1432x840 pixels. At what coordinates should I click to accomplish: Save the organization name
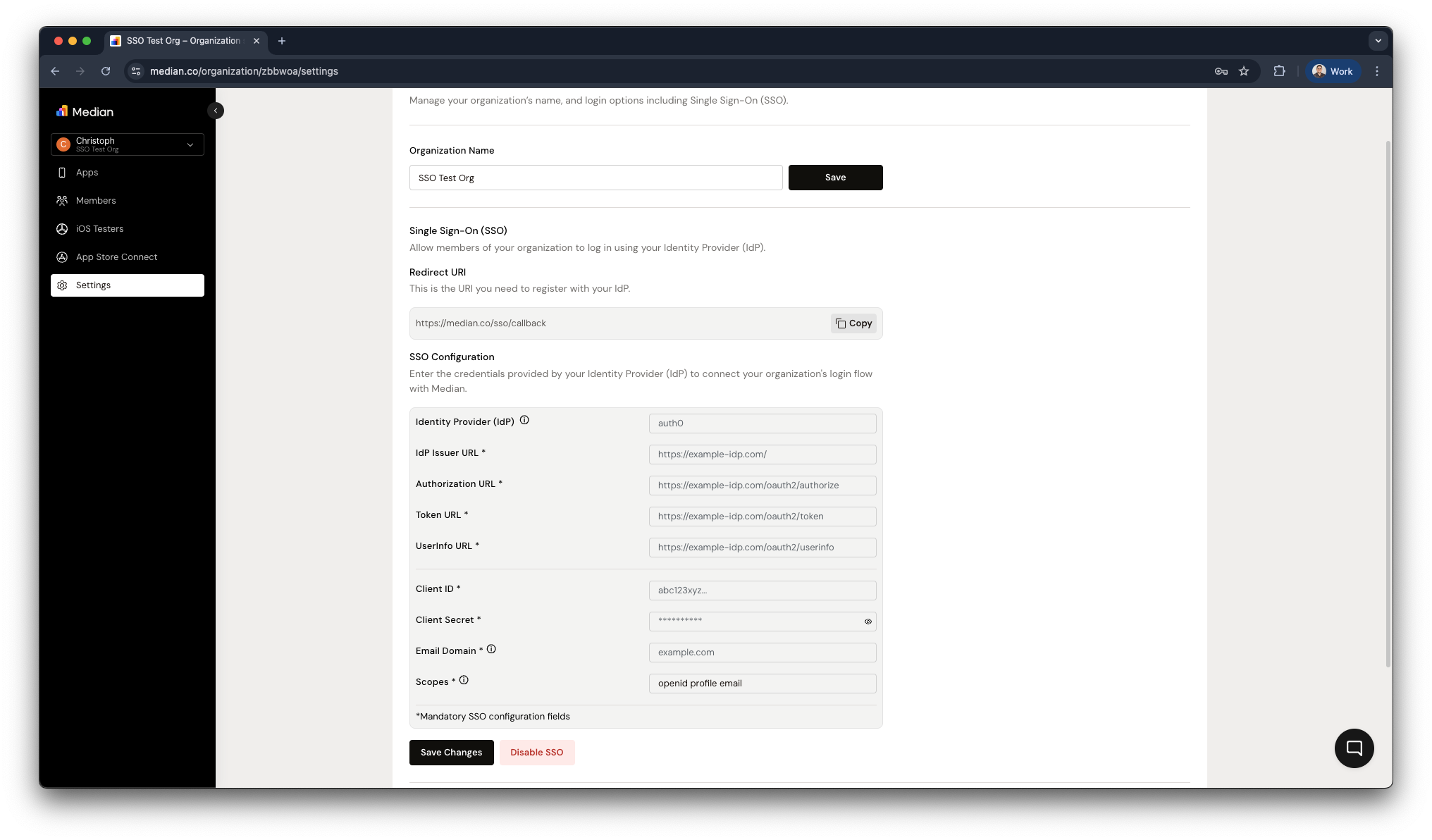click(x=835, y=178)
